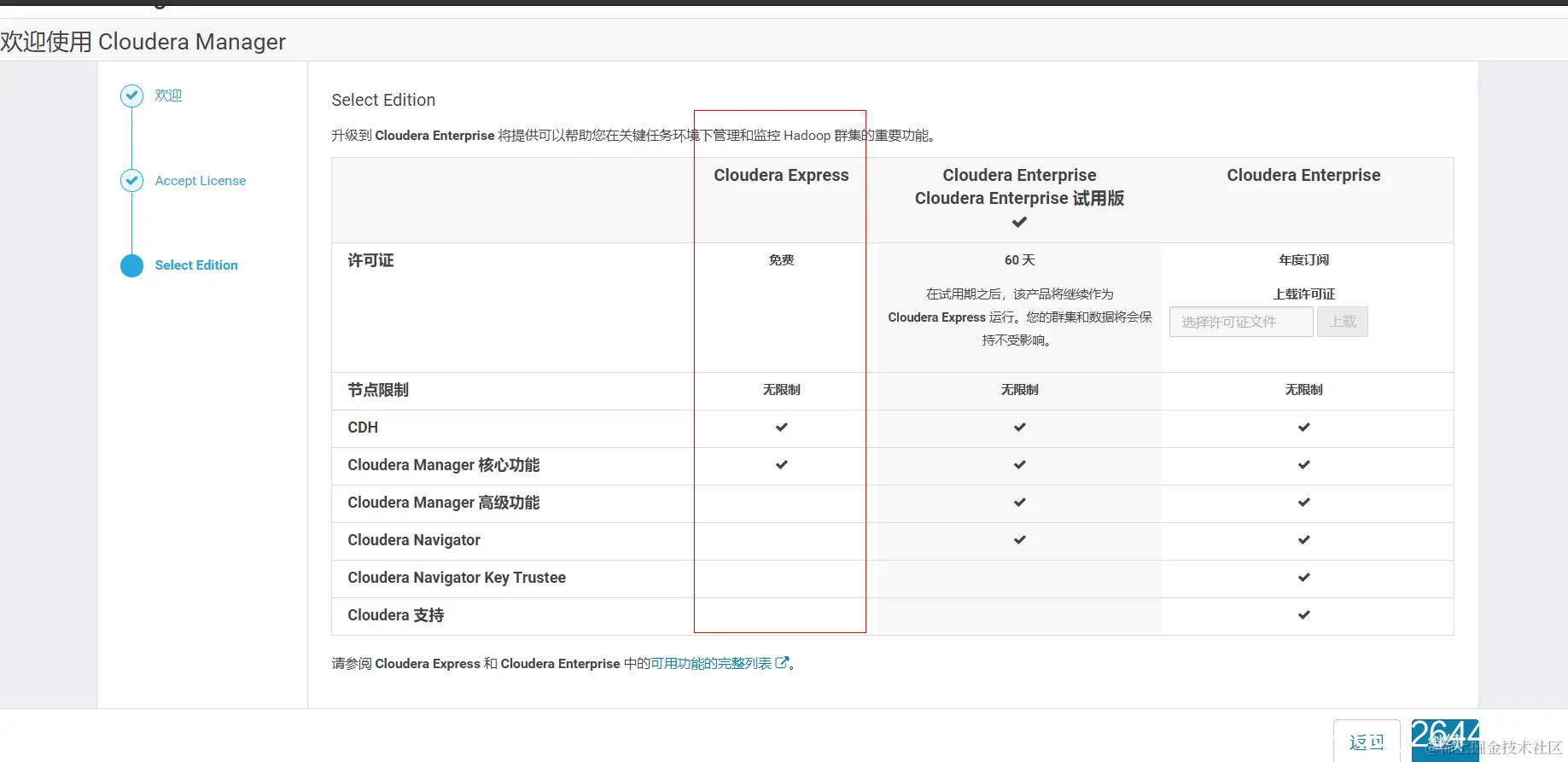
Task: Click the 许可证 row label
Action: click(370, 260)
